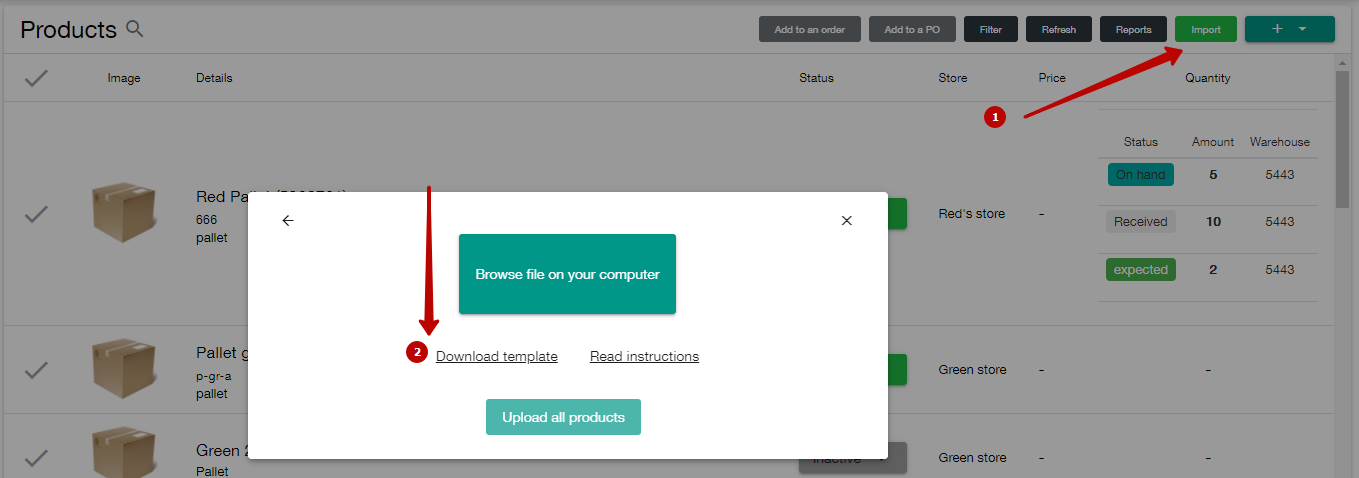Click the Download template link
This screenshot has width=1359, height=478.
point(497,356)
